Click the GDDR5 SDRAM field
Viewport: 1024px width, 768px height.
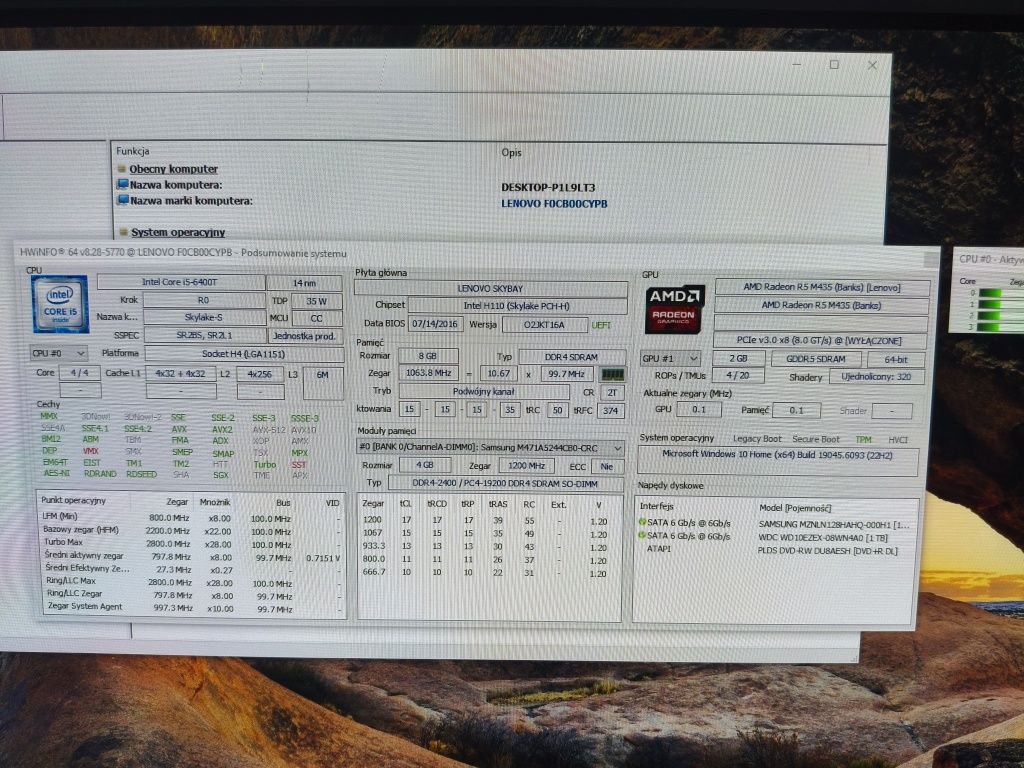coord(816,359)
